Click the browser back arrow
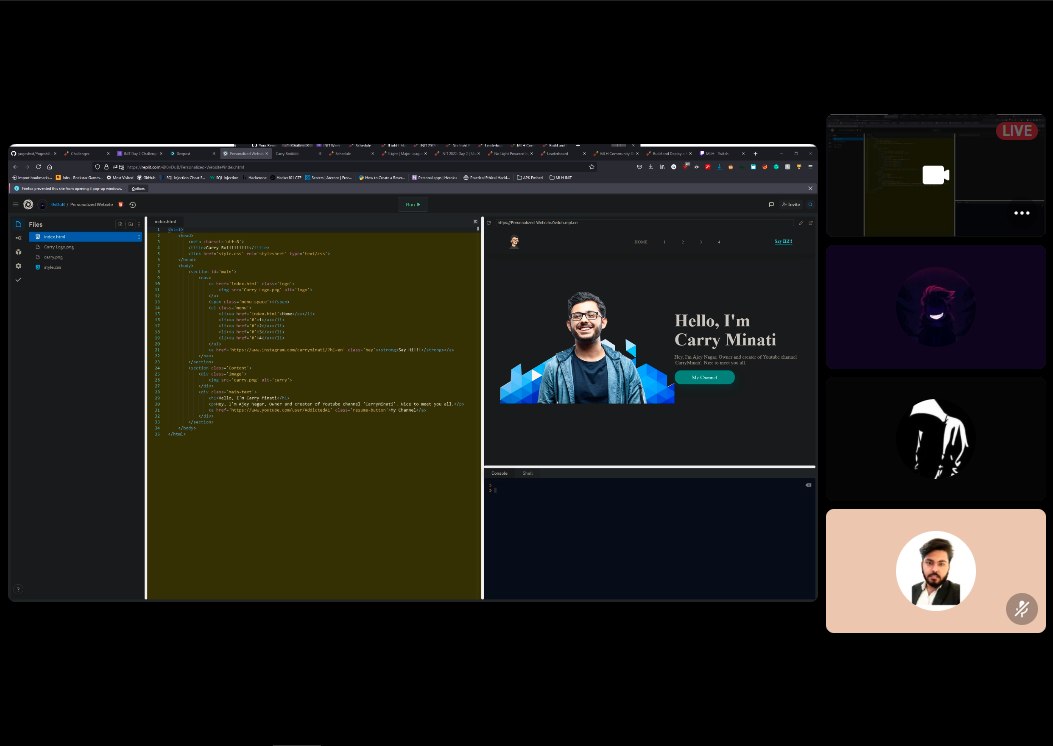 pos(16,167)
